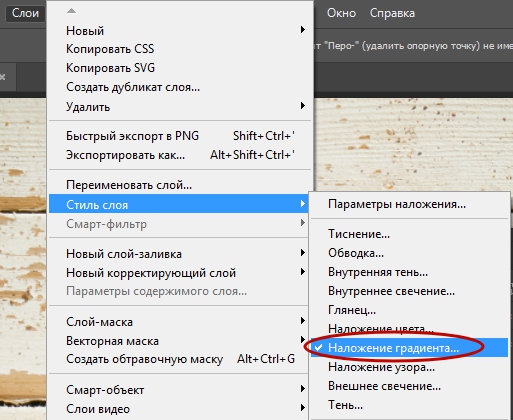This screenshot has height=420, width=513.
Task: Choose Тень... layer style
Action: 409,405
